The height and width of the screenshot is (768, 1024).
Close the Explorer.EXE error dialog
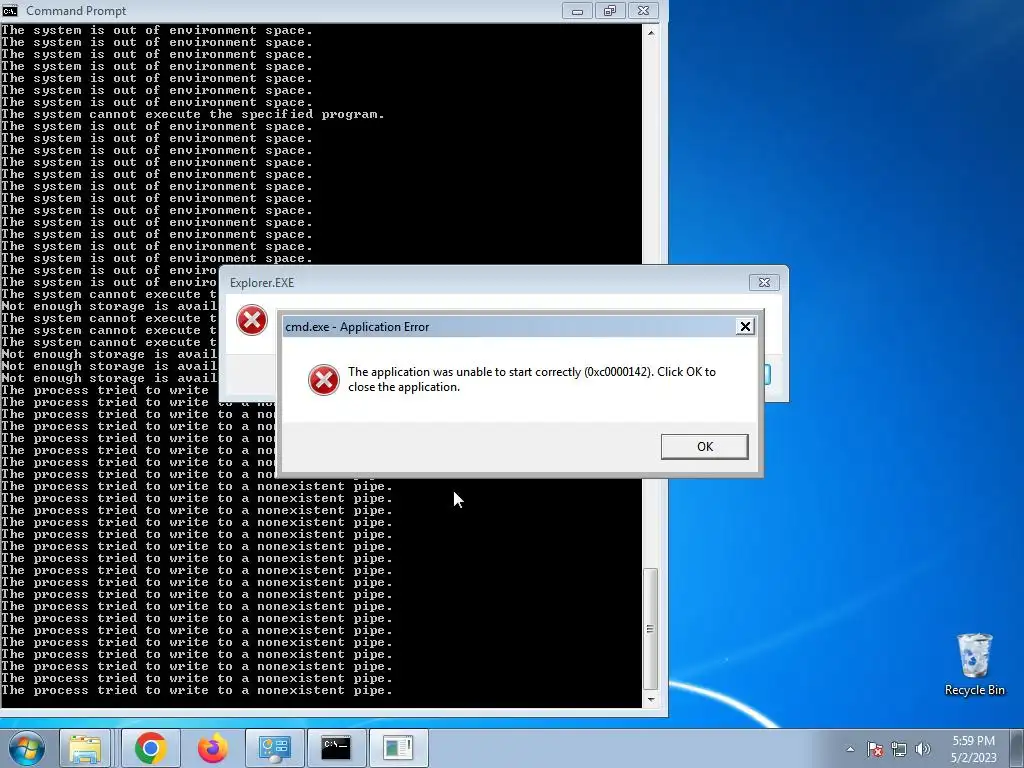(x=763, y=282)
